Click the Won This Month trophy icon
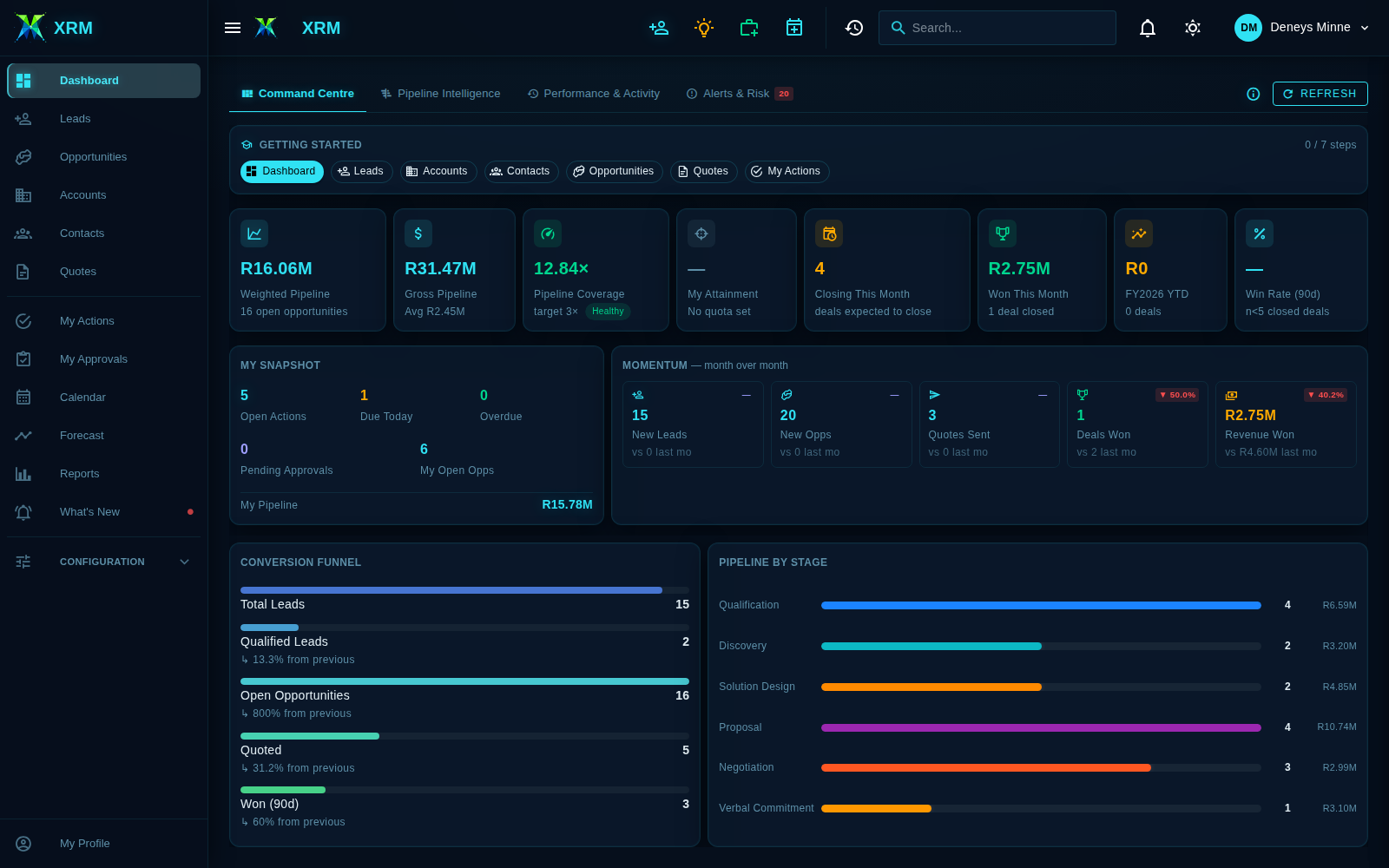This screenshot has height=868, width=1389. pyautogui.click(x=1003, y=233)
